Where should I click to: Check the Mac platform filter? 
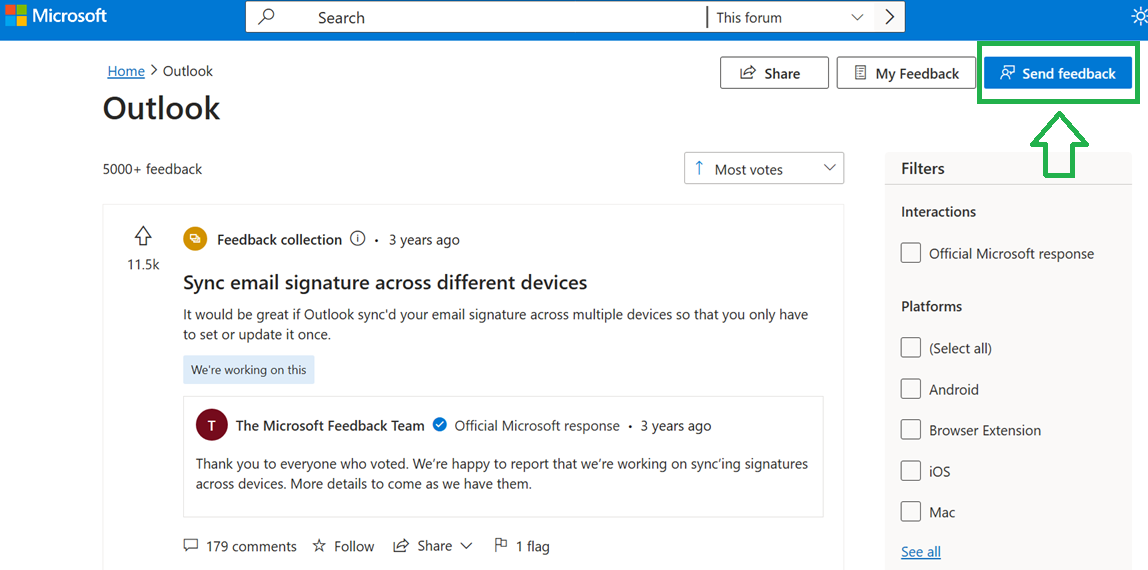911,511
